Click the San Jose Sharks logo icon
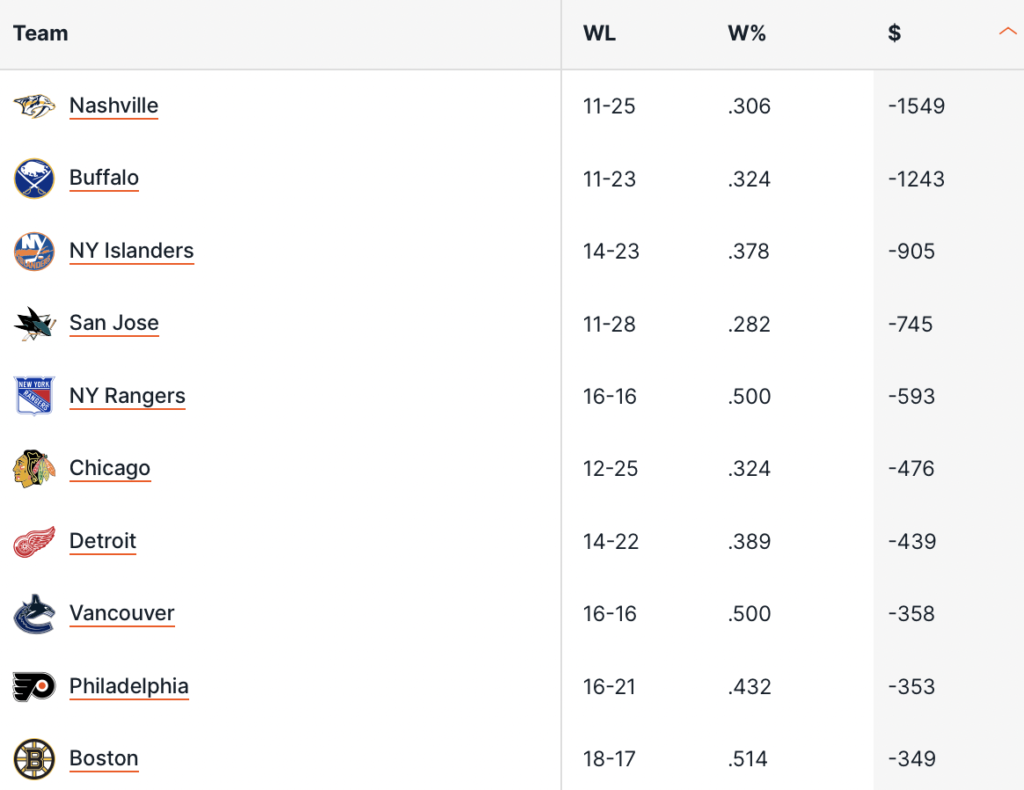 [x=34, y=324]
